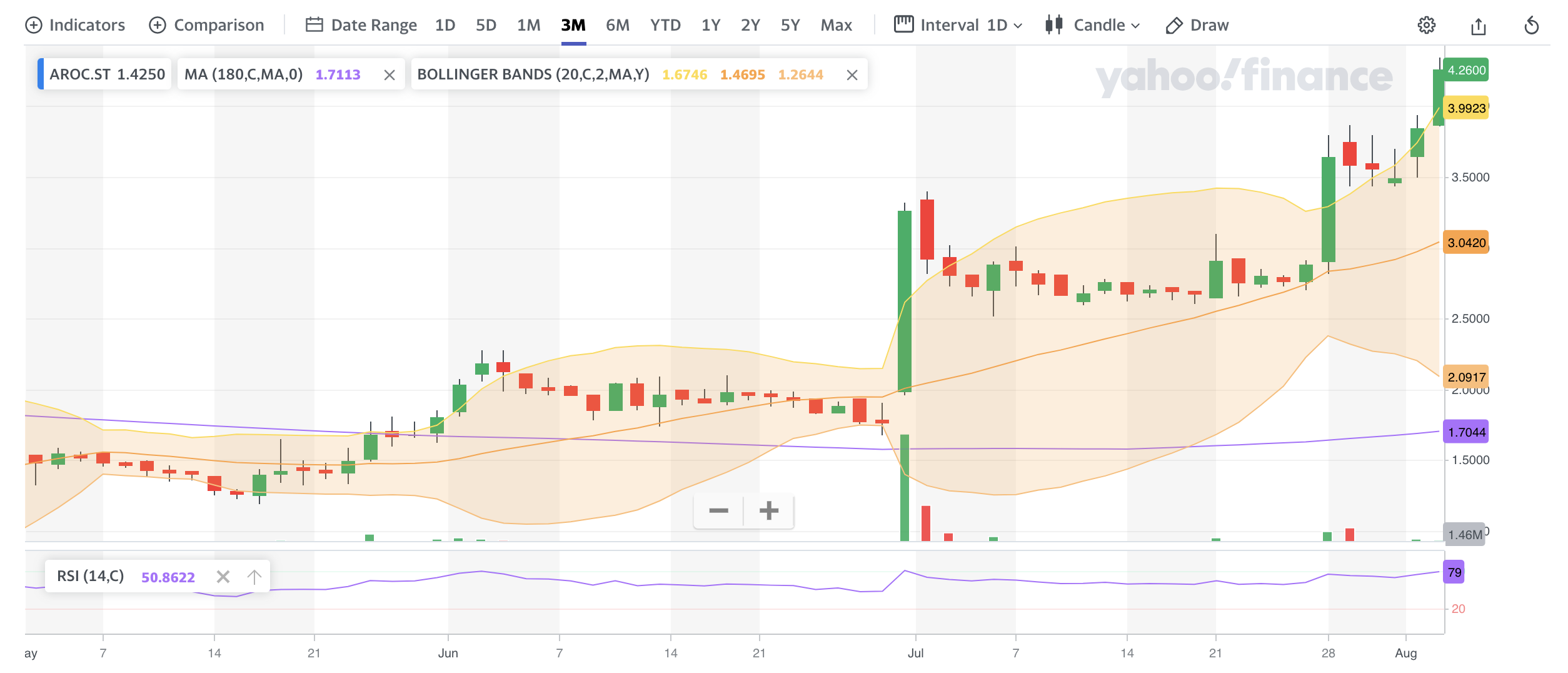Switch to the 6M range tab
The image size is (1568, 673).
click(617, 26)
